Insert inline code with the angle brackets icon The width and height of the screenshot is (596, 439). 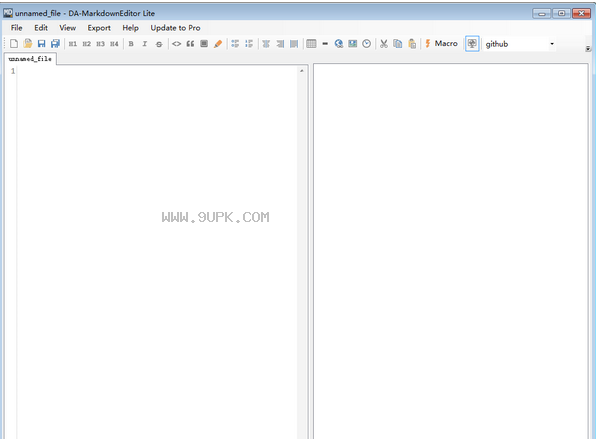click(x=176, y=44)
